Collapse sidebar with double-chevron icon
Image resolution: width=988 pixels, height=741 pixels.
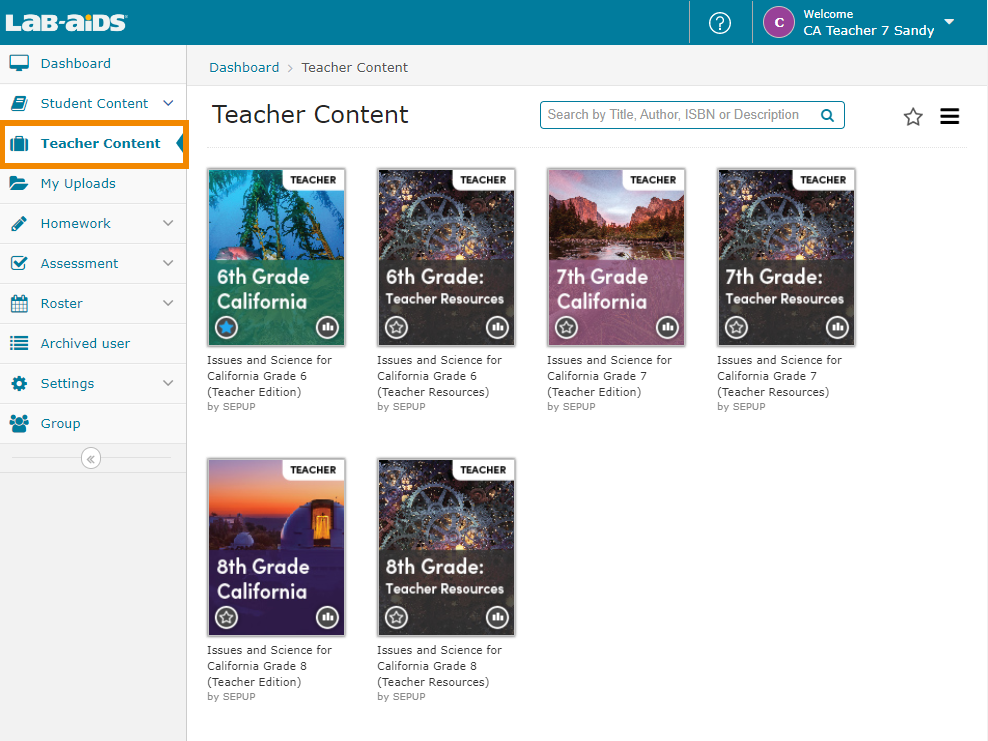click(91, 459)
